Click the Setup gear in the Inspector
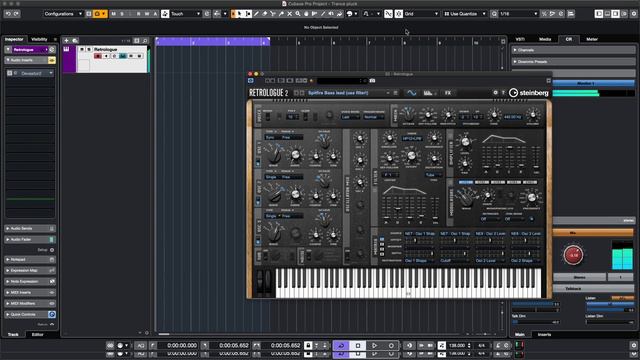 pos(52,250)
